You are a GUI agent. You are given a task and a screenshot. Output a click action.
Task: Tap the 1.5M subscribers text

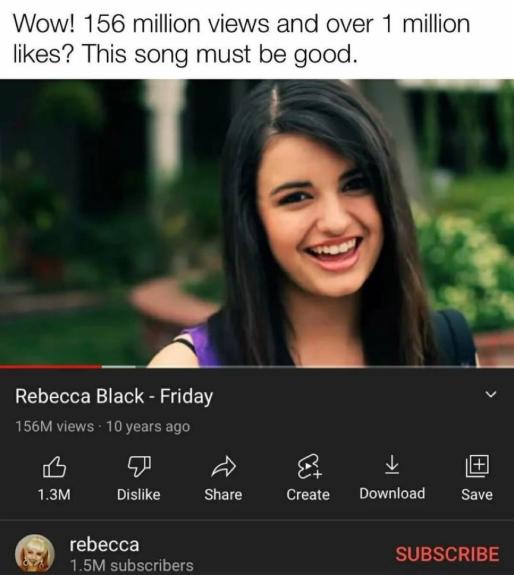click(x=132, y=565)
